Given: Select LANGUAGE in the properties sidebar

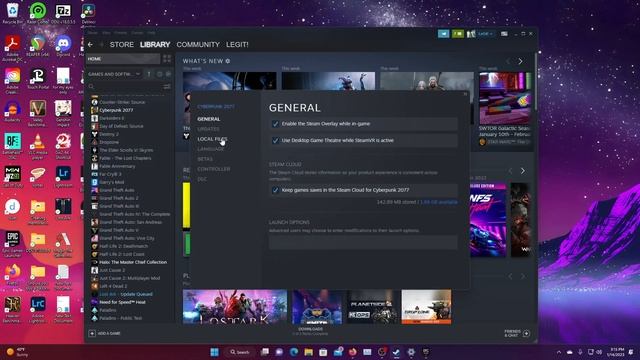Looking at the screenshot, I should tap(211, 149).
